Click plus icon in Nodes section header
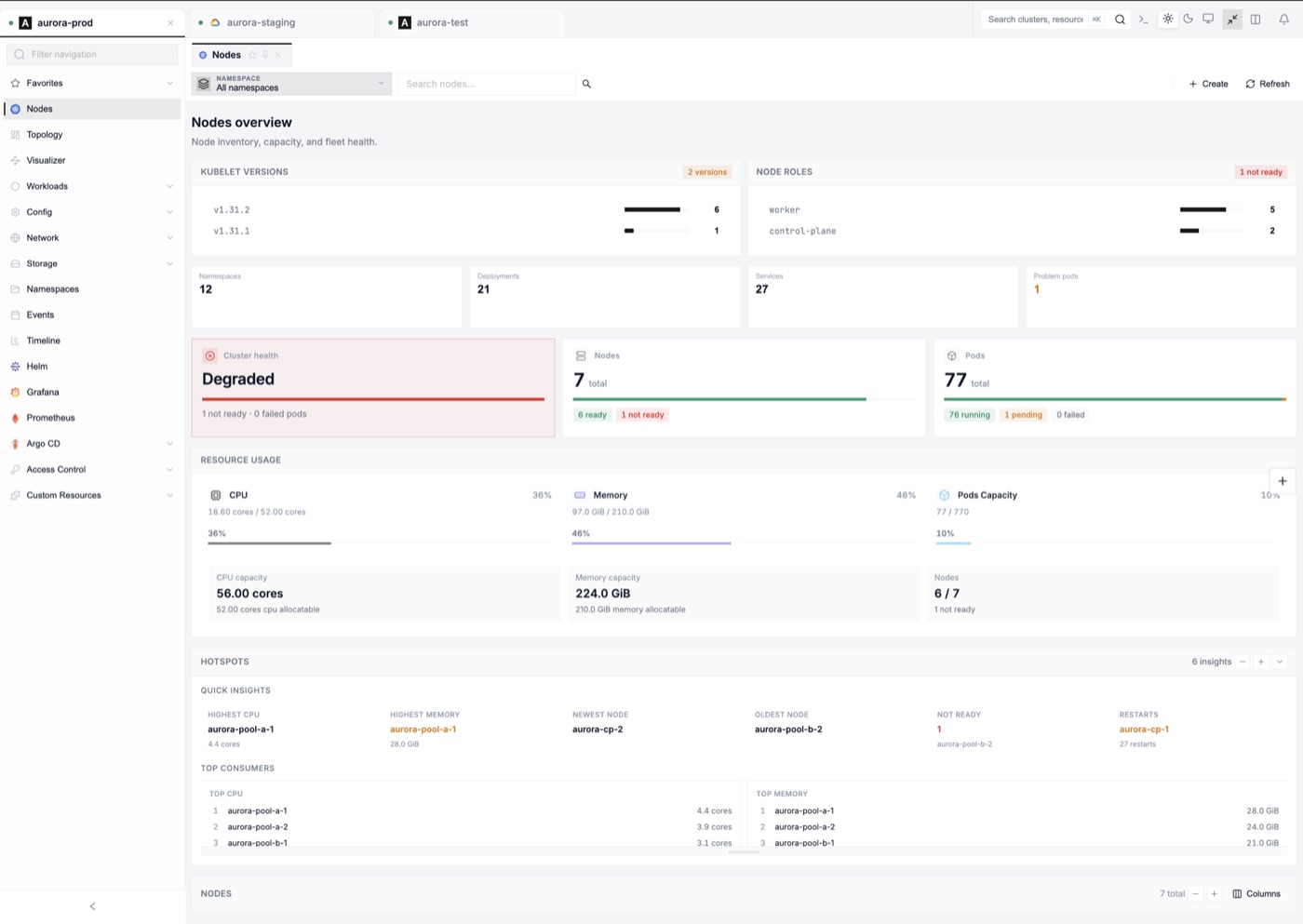Viewport: 1303px width, 924px height. click(x=1214, y=894)
